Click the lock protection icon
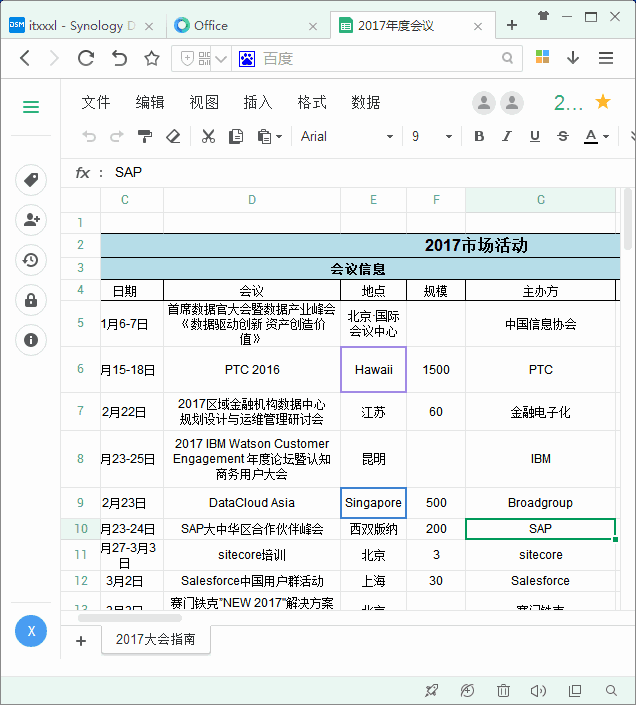Image resolution: width=636 pixels, height=705 pixels. pos(31,300)
